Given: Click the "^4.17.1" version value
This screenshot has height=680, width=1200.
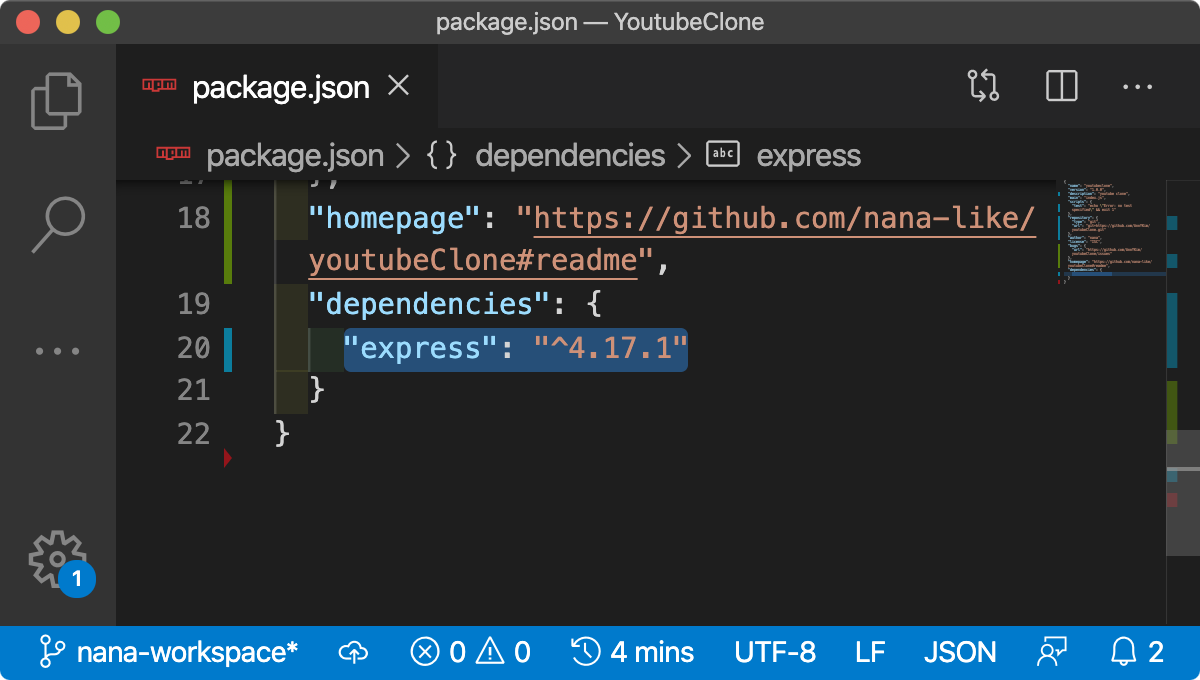Looking at the screenshot, I should click(x=611, y=348).
